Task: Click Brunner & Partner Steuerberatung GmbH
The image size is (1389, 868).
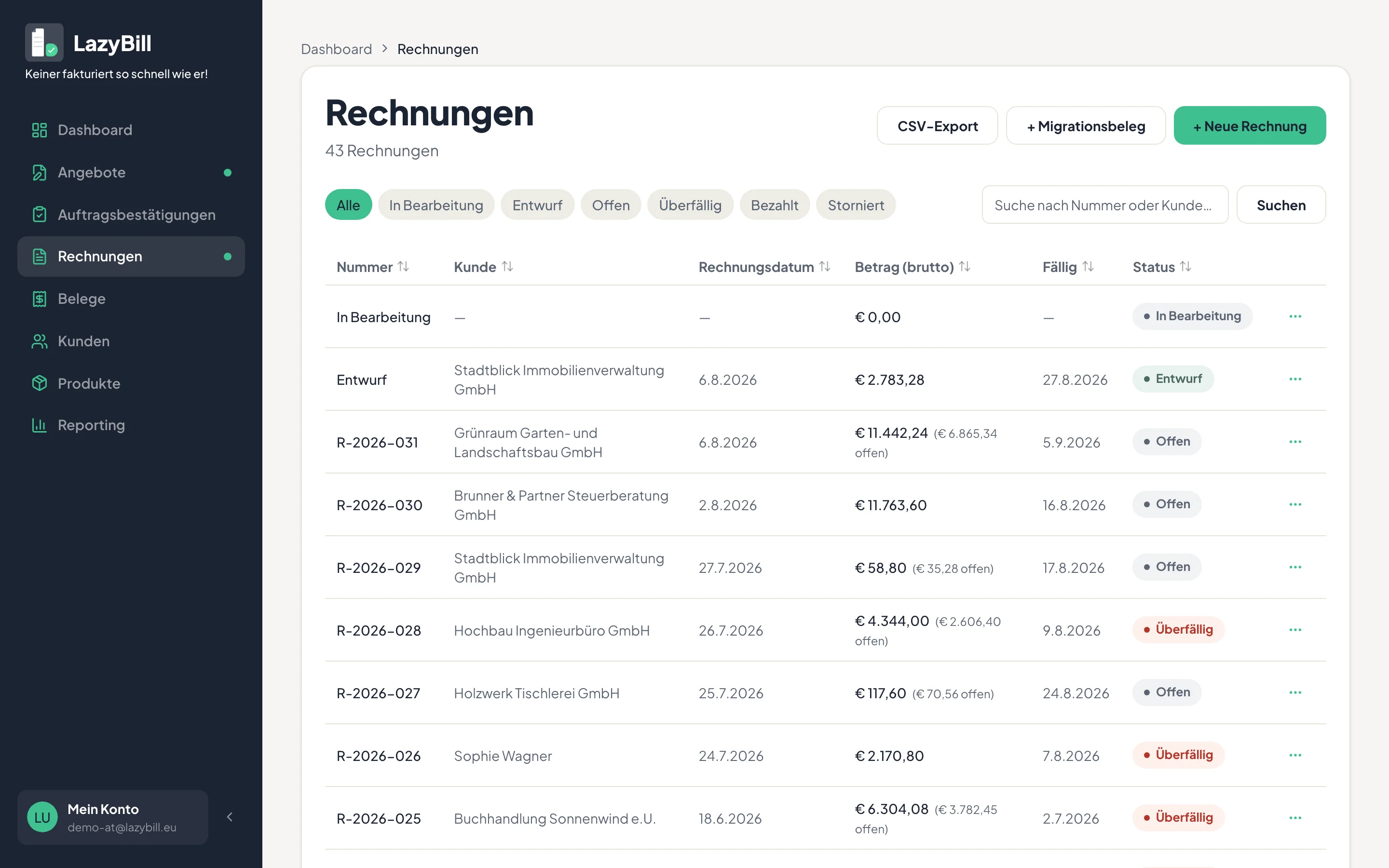Action: point(561,505)
